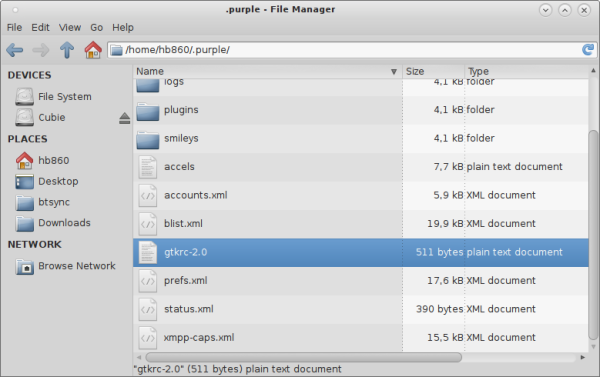Select the gtkrc-2.0 file name

[x=186, y=252]
